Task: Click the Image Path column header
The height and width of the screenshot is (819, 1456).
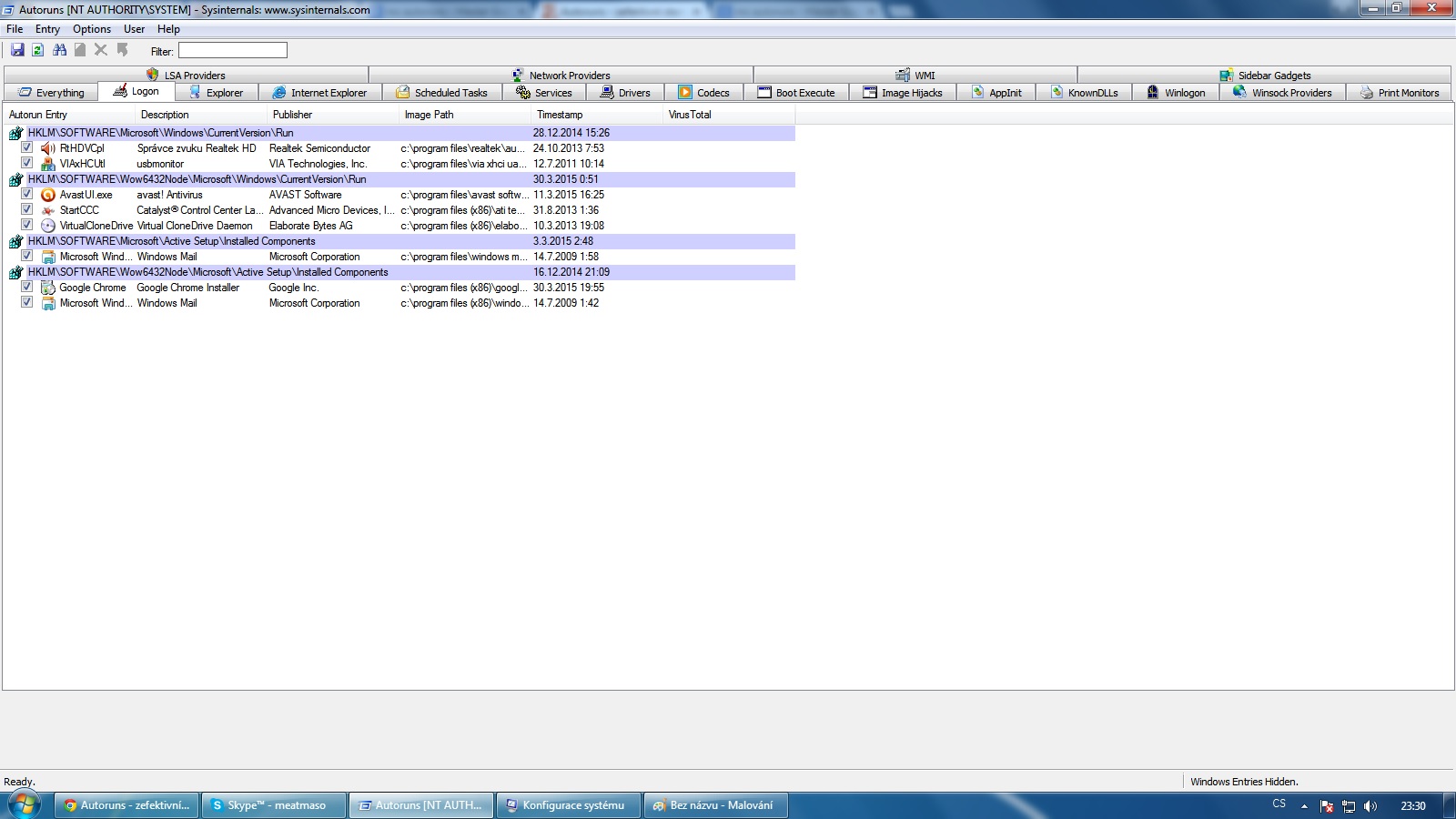Action: tap(466, 115)
